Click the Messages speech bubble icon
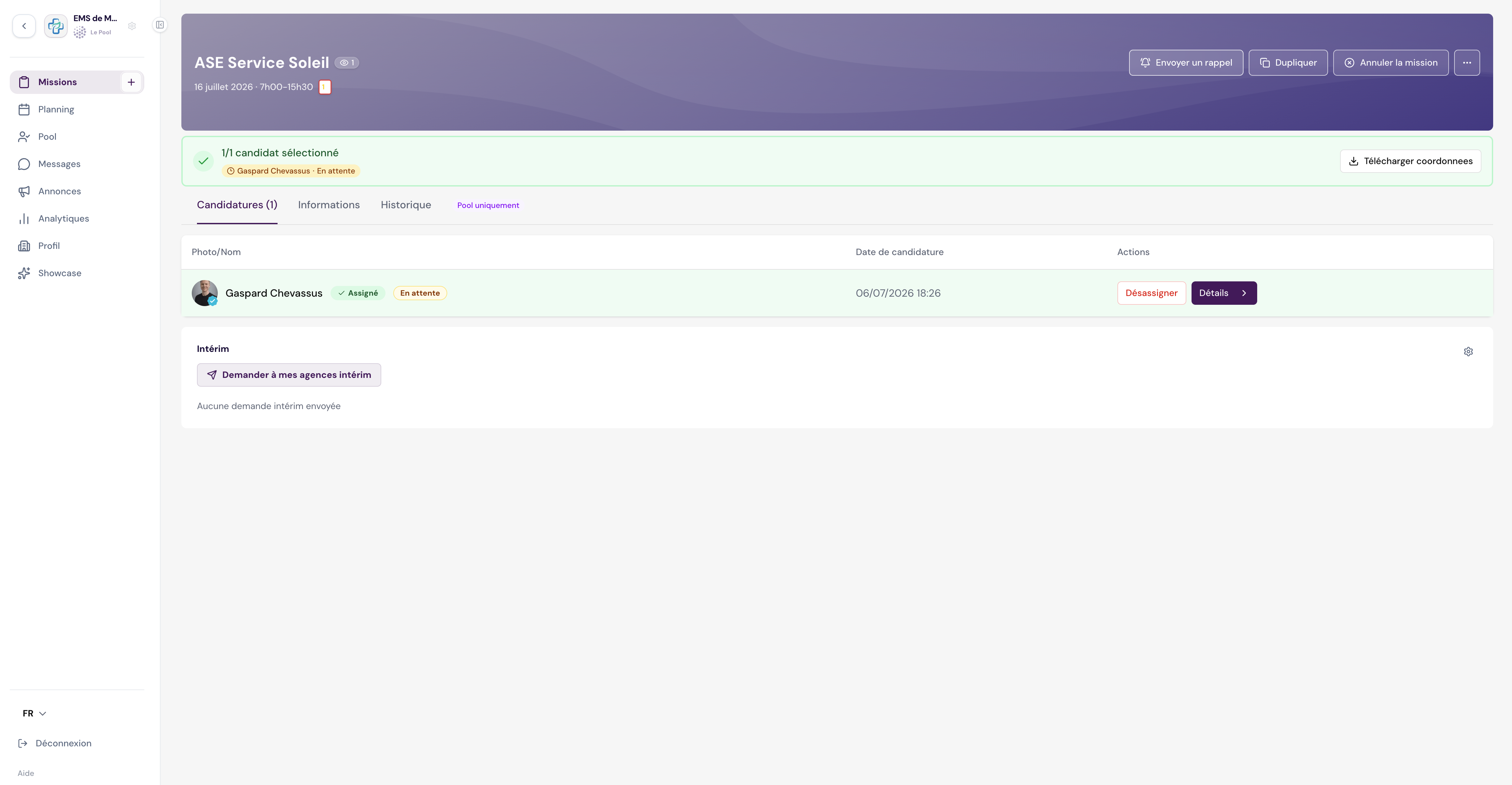This screenshot has height=785, width=1512. click(24, 164)
